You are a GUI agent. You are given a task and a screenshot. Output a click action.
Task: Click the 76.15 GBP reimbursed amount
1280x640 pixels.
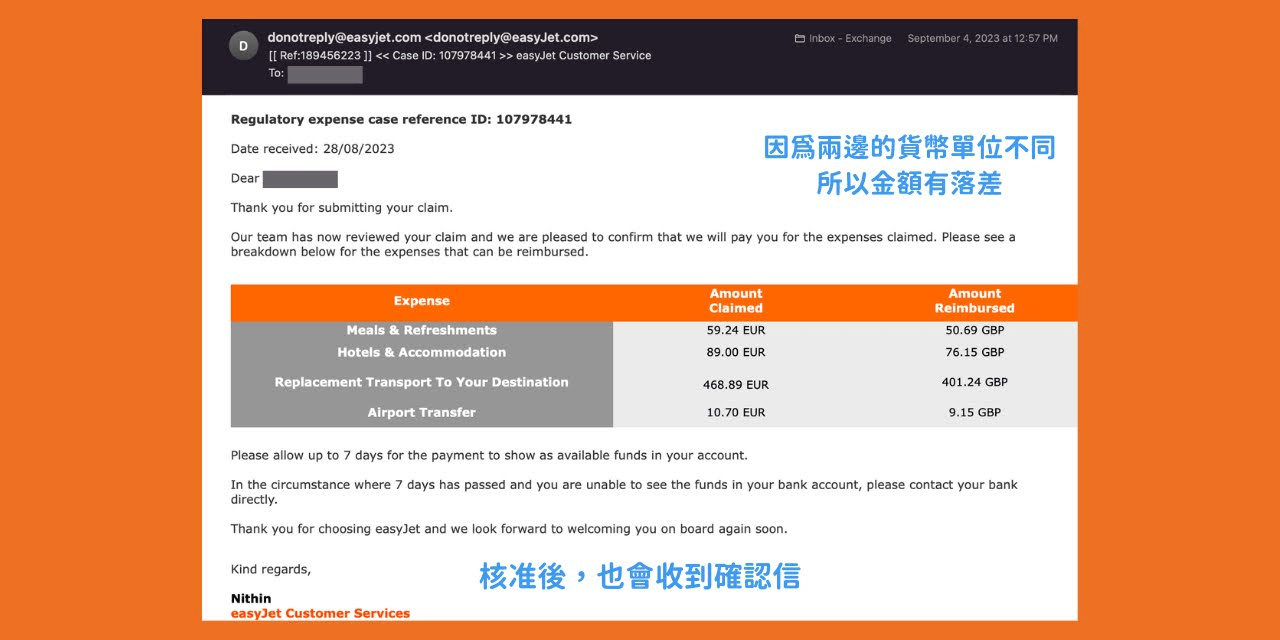coord(975,352)
